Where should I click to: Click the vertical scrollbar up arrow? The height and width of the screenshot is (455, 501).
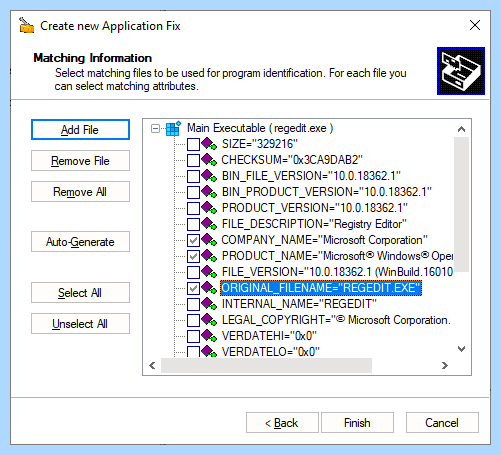(462, 129)
